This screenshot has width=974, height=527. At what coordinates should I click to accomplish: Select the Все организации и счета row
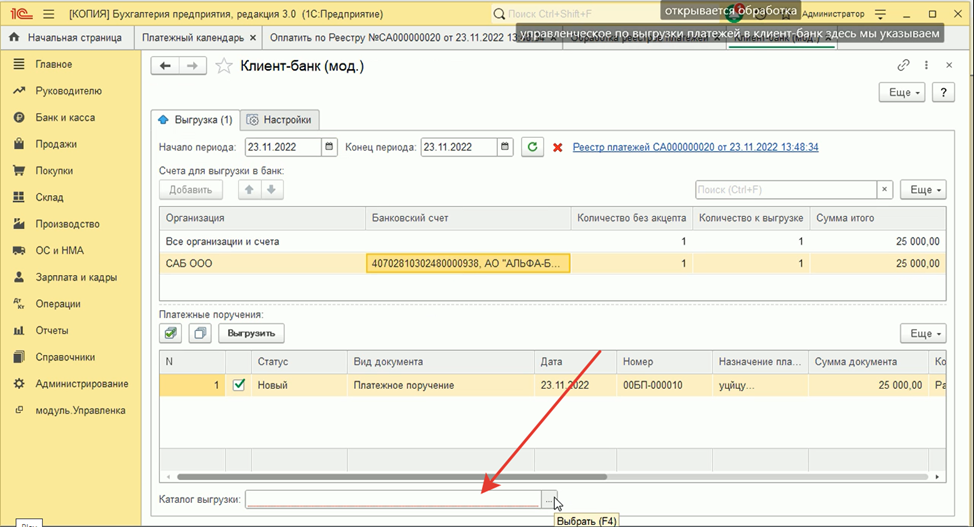[552, 241]
